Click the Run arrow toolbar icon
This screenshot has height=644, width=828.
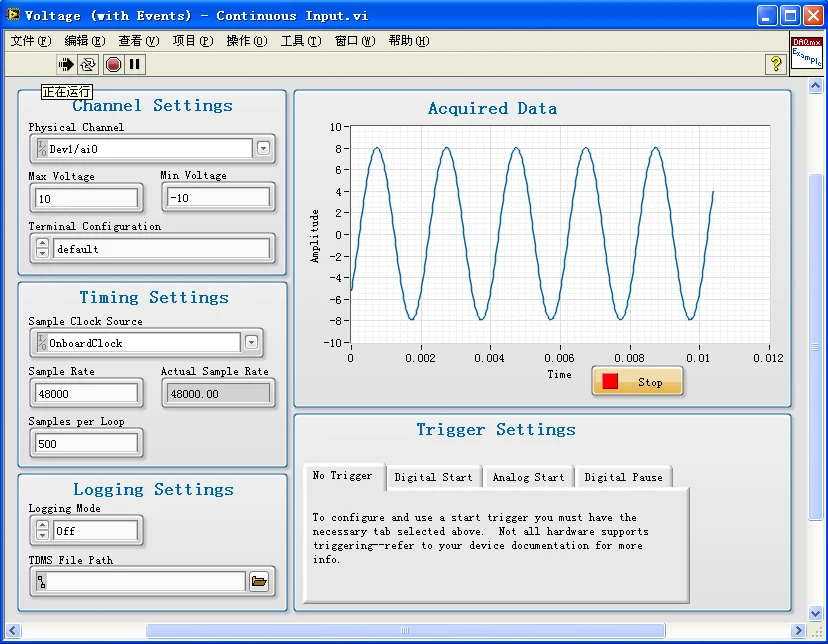pyautogui.click(x=66, y=65)
